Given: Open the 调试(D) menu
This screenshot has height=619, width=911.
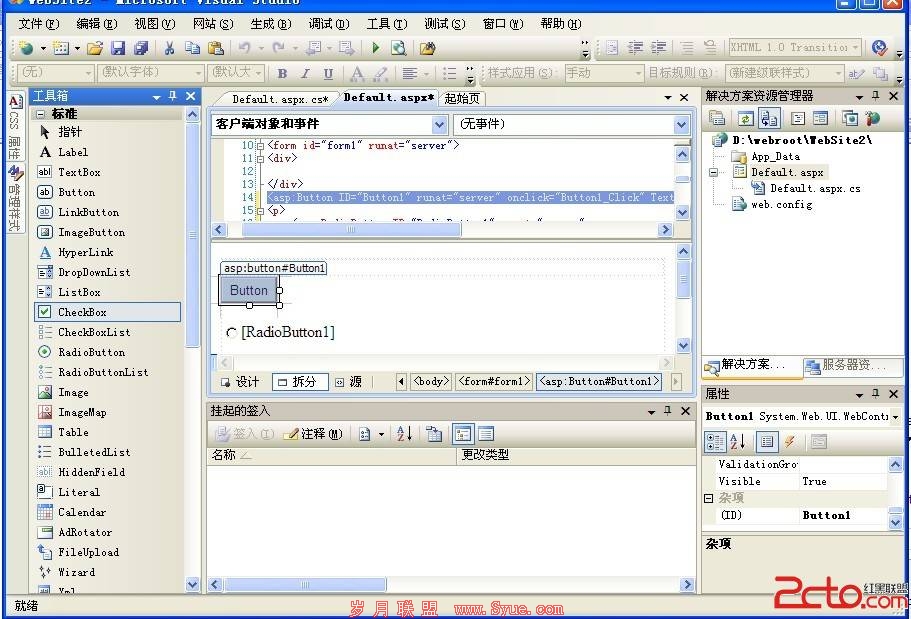Looking at the screenshot, I should pos(329,24).
